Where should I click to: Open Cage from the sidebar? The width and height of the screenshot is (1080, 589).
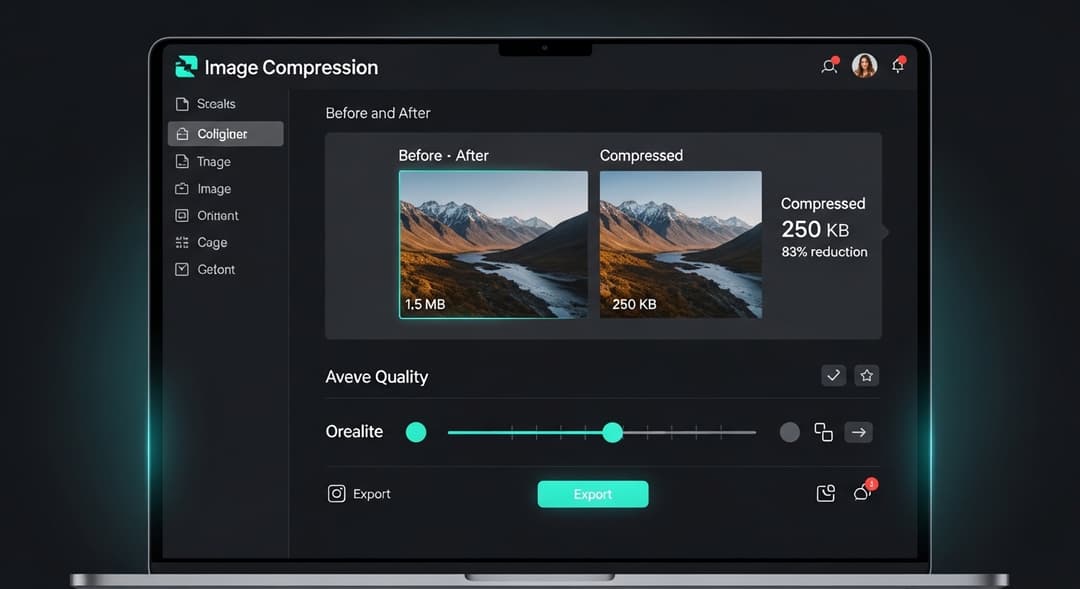pyautogui.click(x=225, y=242)
